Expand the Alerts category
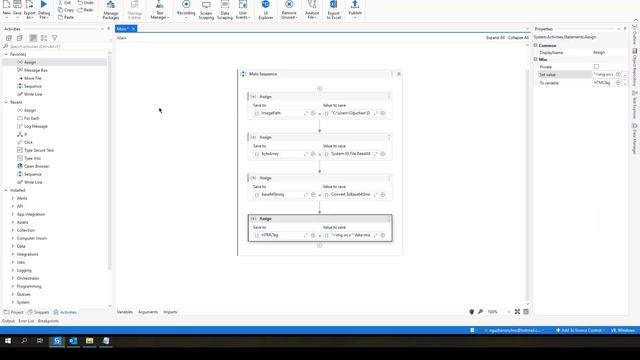Image resolution: width=640 pixels, height=360 pixels. click(13, 198)
